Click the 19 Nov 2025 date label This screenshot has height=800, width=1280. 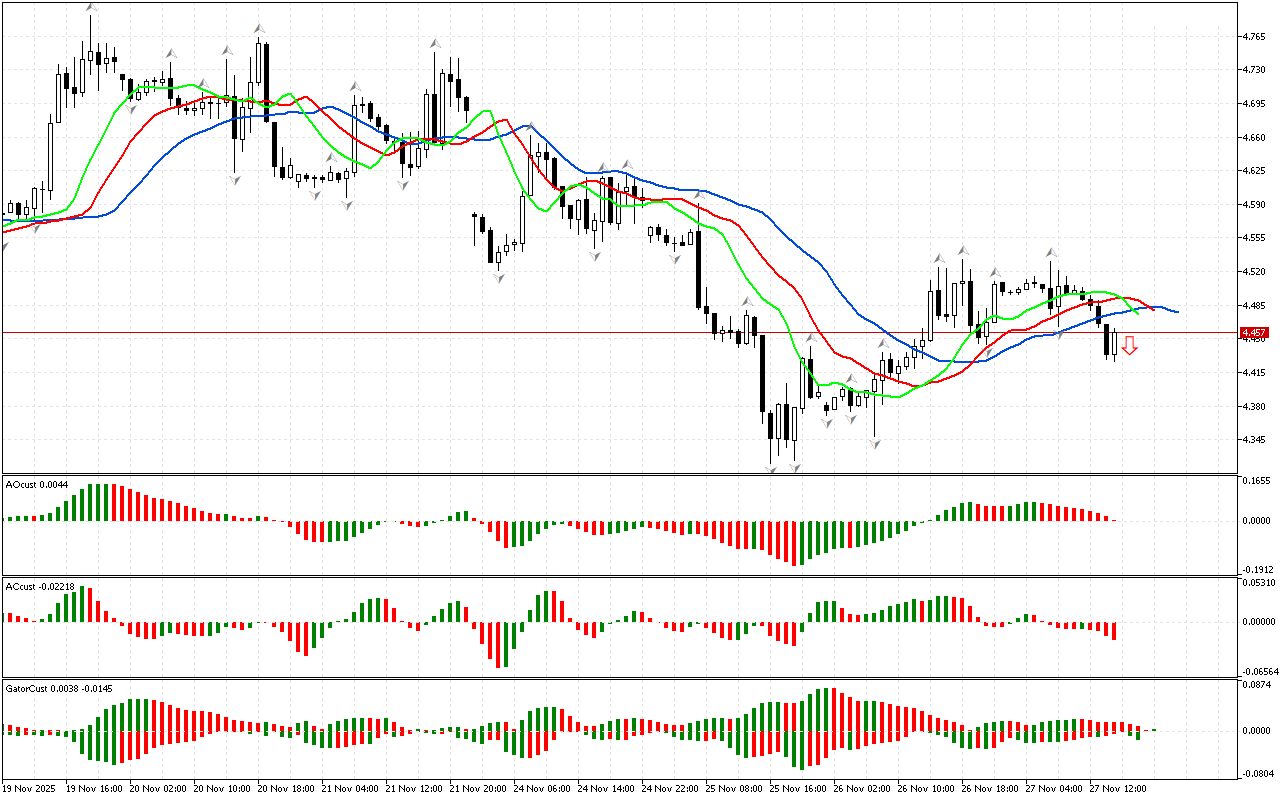tap(31, 788)
